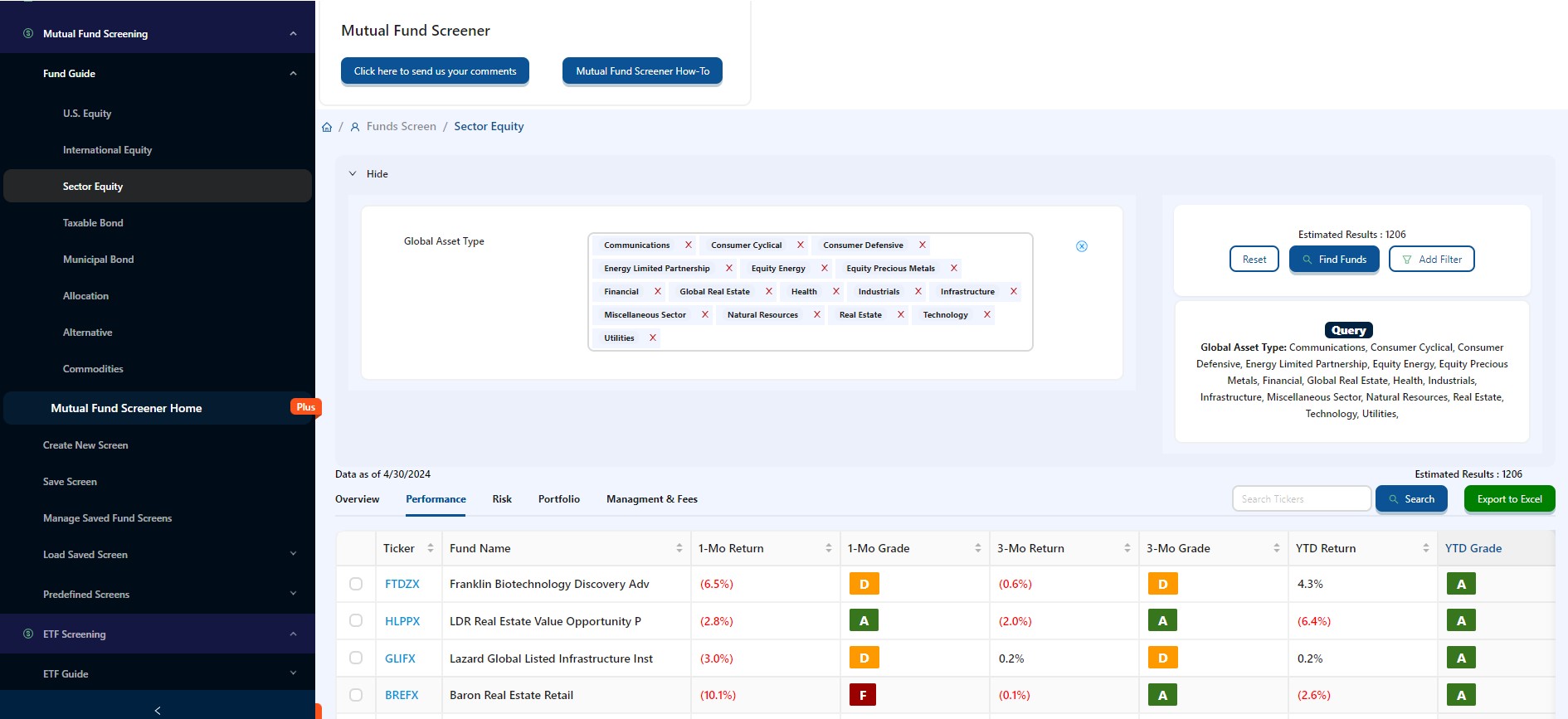Remove the Utilities filter tag

(652, 338)
